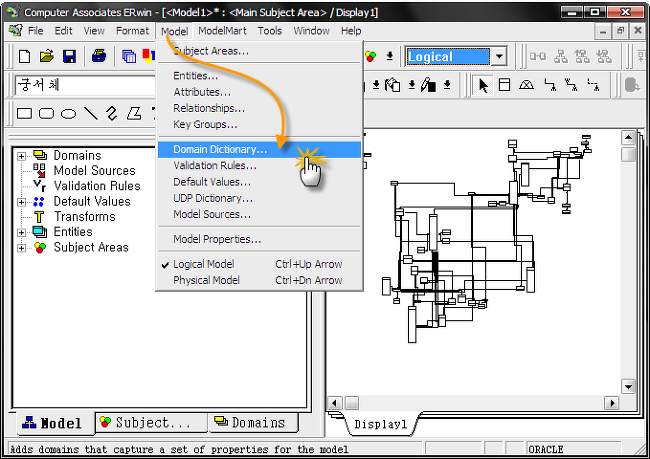Select the Display1 diagram tab
Screen dimensions: 650x459
click(x=381, y=424)
